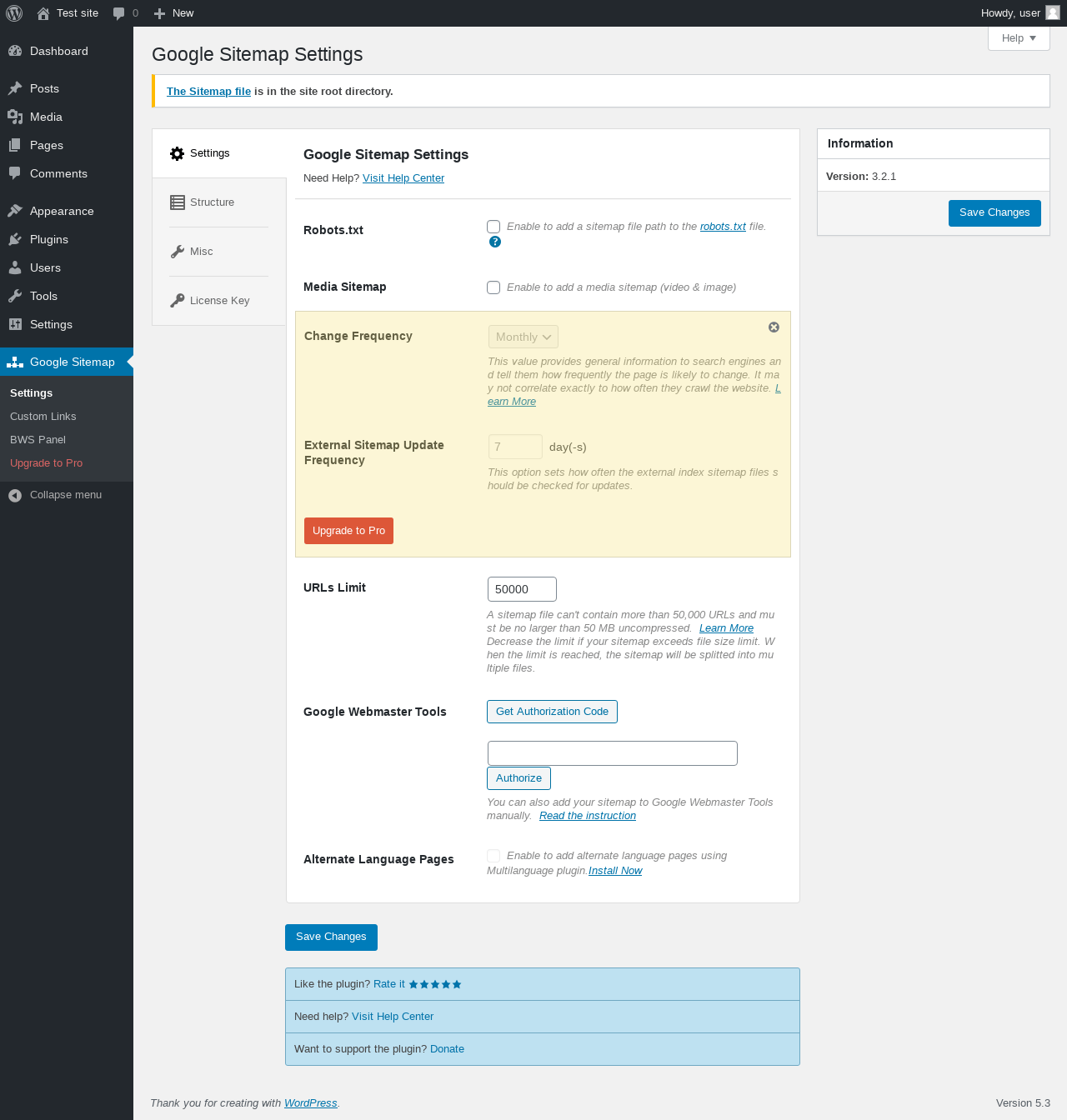Viewport: 1067px width, 1120px height.
Task: Click the authorization code text field
Action: click(613, 753)
